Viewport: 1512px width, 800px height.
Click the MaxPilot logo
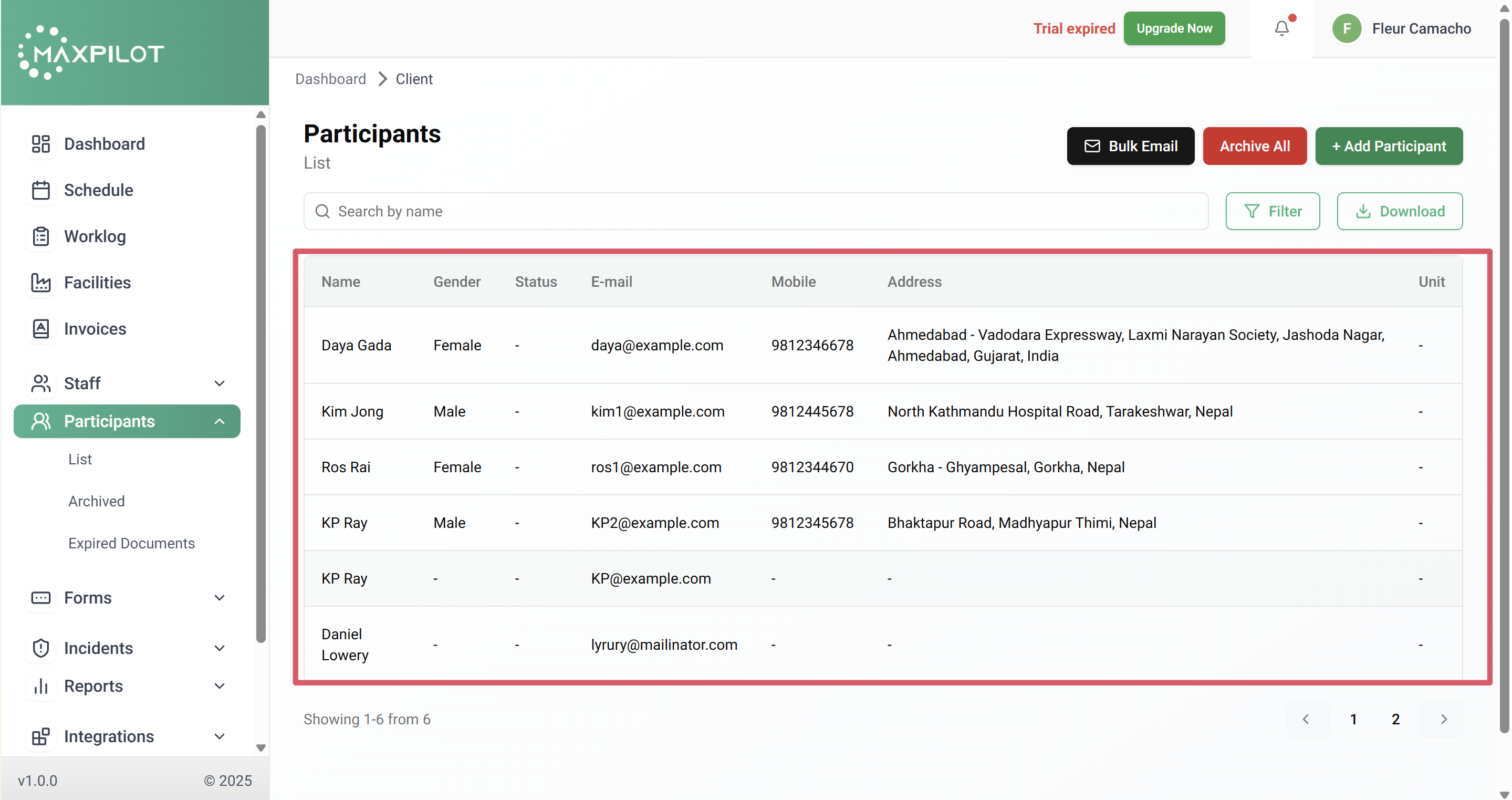click(91, 53)
